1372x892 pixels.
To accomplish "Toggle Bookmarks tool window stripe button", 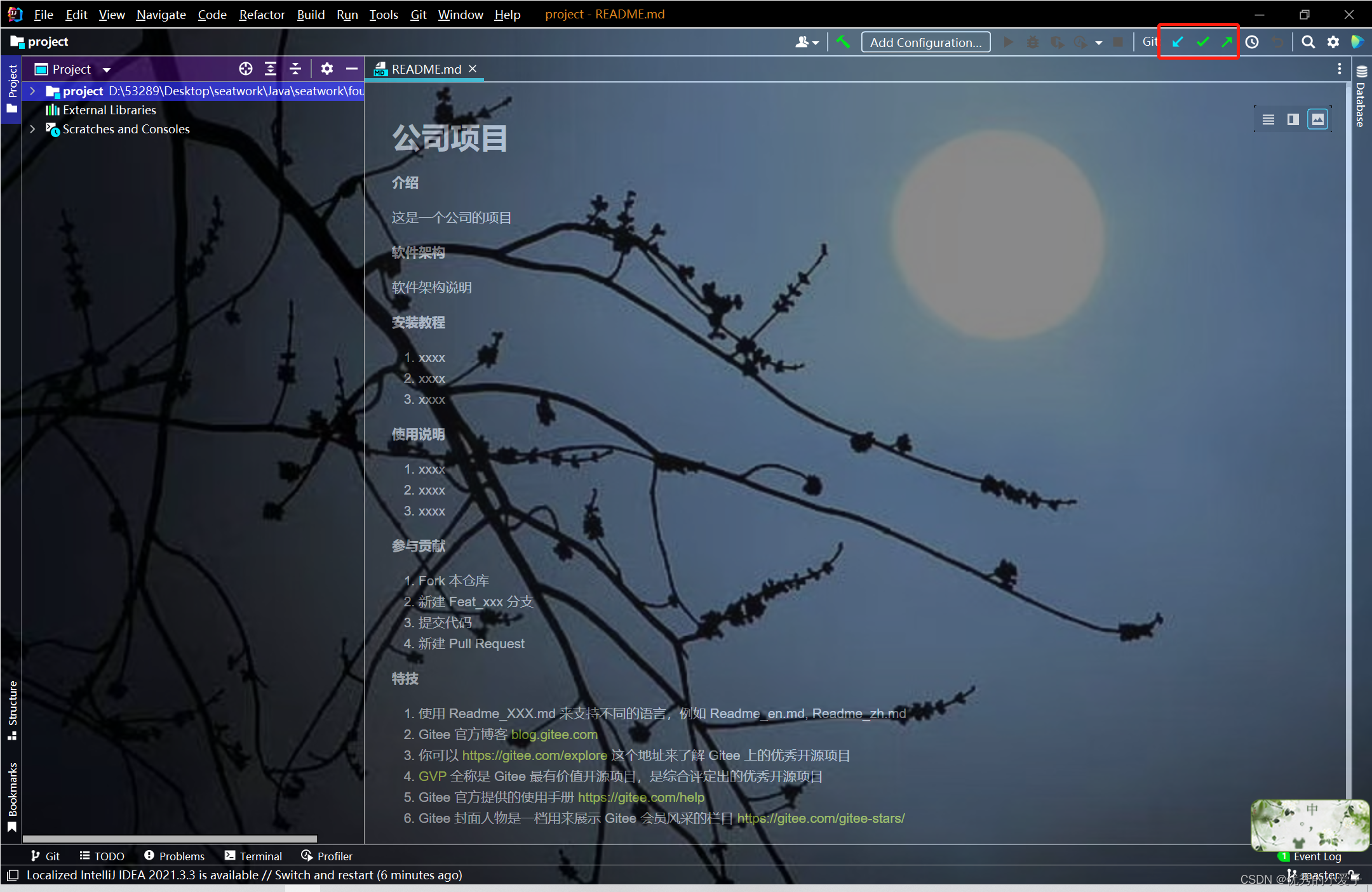I will coord(12,797).
